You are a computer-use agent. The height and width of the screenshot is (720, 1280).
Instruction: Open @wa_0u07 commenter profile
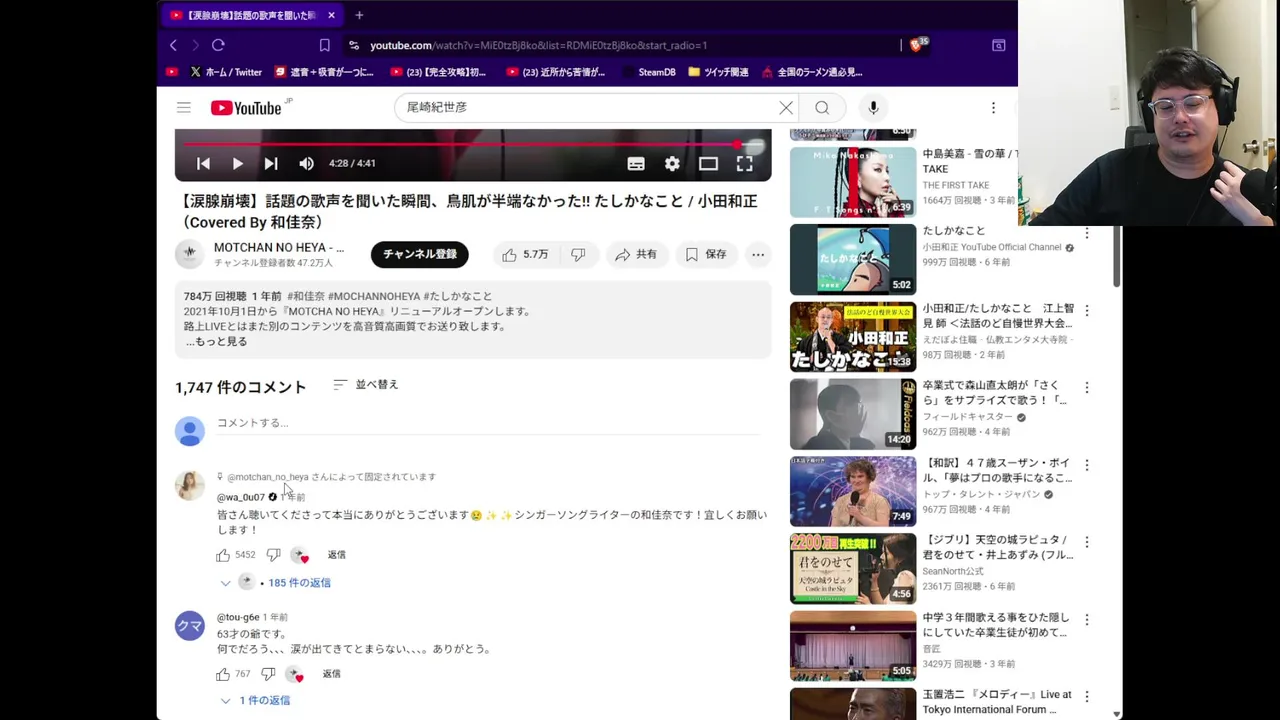click(x=241, y=497)
